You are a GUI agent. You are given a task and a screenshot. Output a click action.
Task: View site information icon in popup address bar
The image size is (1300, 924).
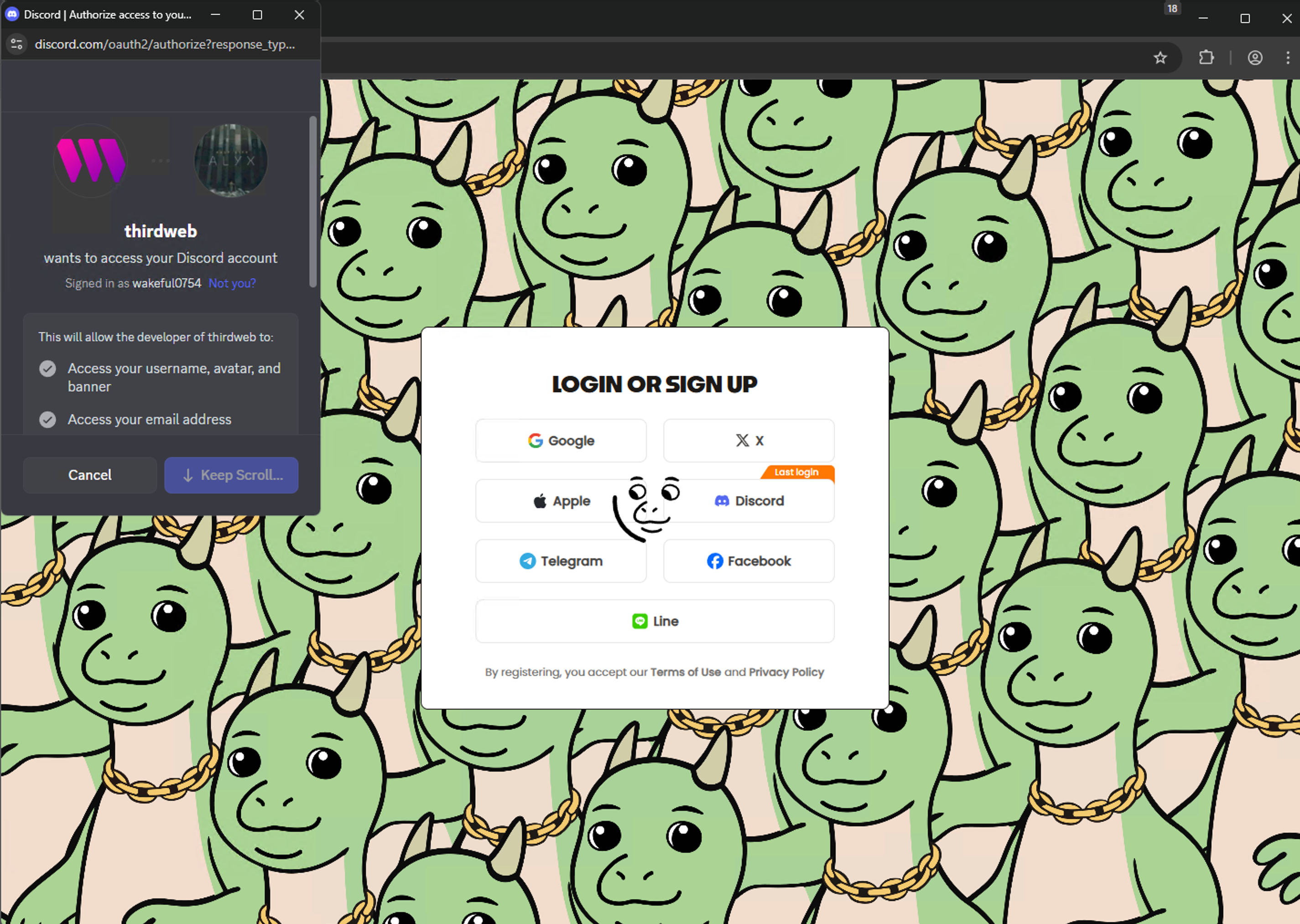pyautogui.click(x=17, y=44)
